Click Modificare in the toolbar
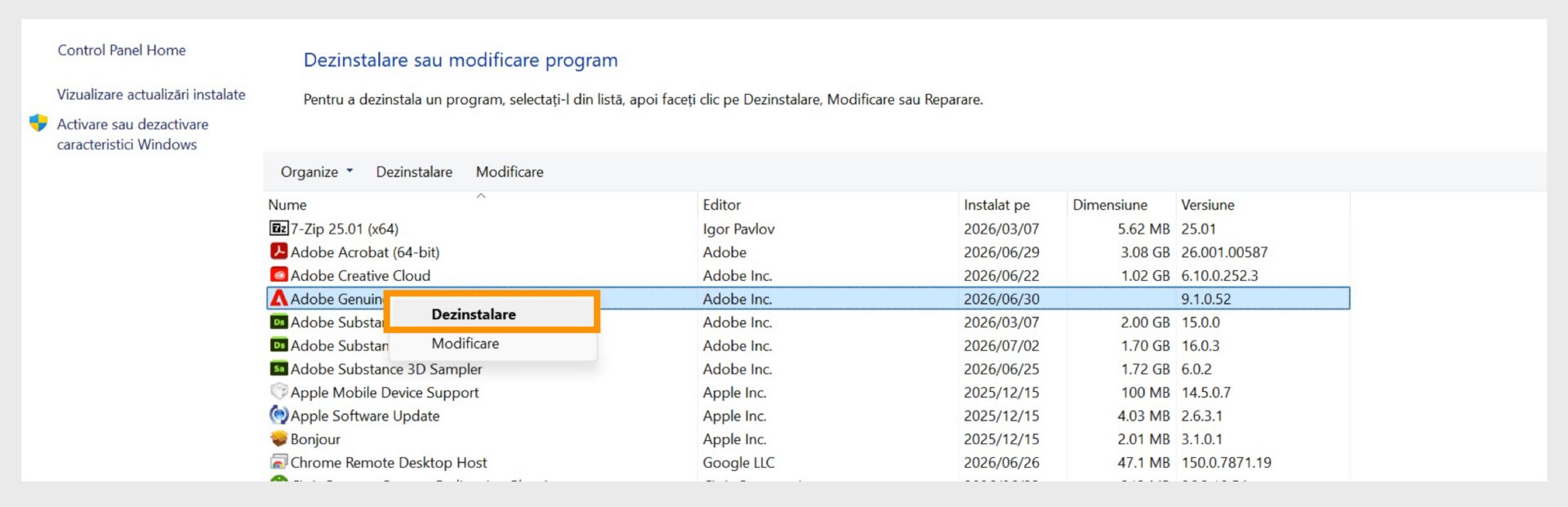 pyautogui.click(x=510, y=172)
